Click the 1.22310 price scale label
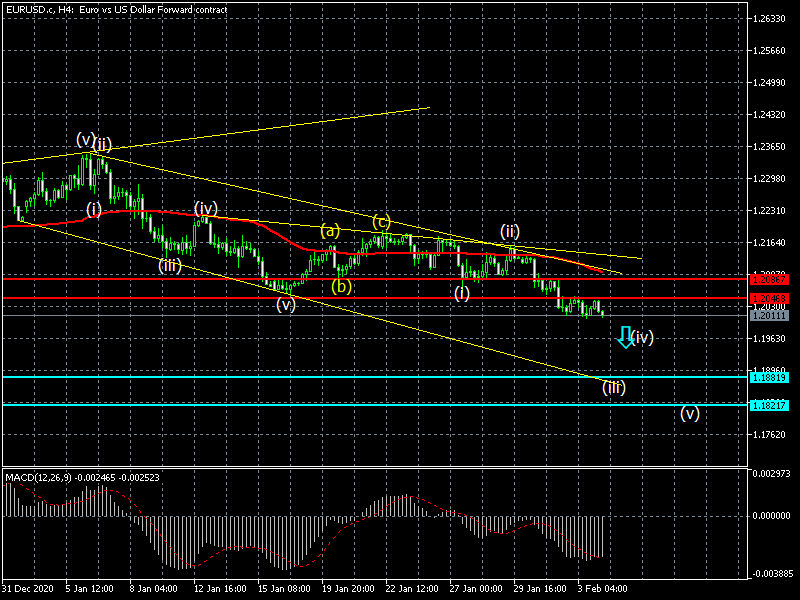The width and height of the screenshot is (800, 600). pos(769,211)
